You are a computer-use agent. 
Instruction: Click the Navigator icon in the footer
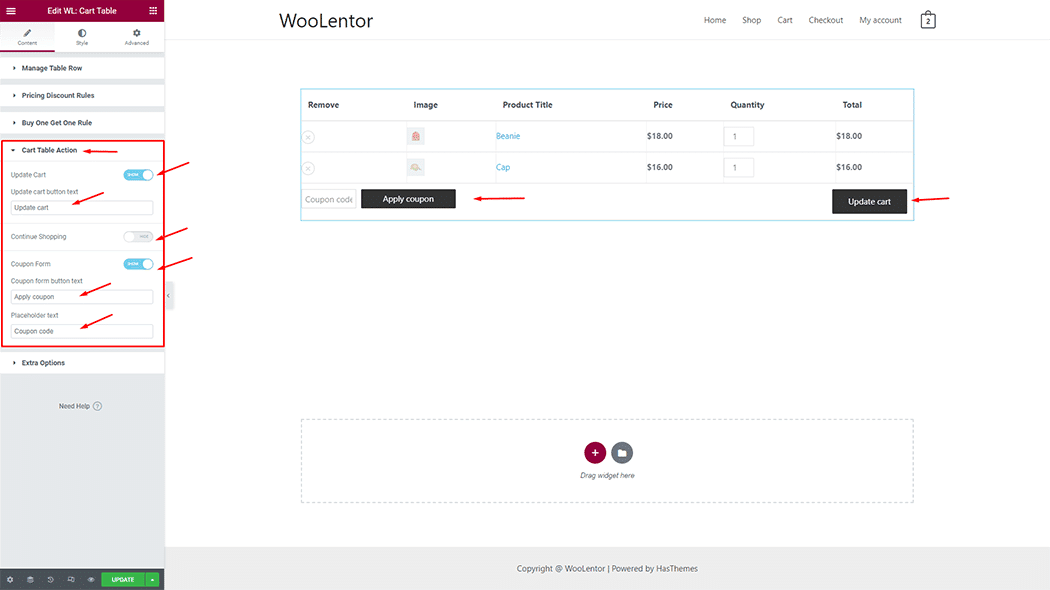[x=70, y=579]
